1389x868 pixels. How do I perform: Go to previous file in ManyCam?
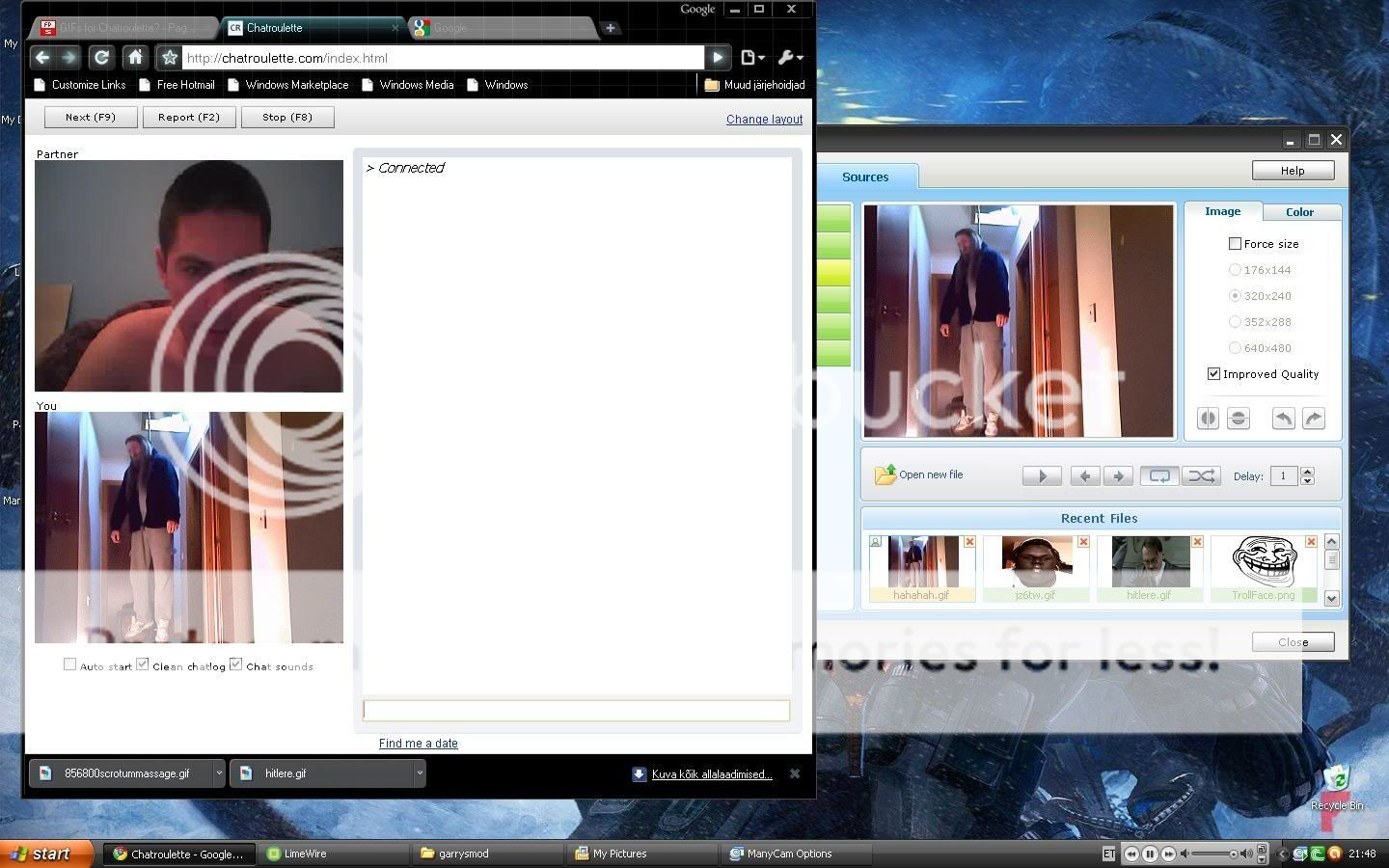coord(1085,475)
